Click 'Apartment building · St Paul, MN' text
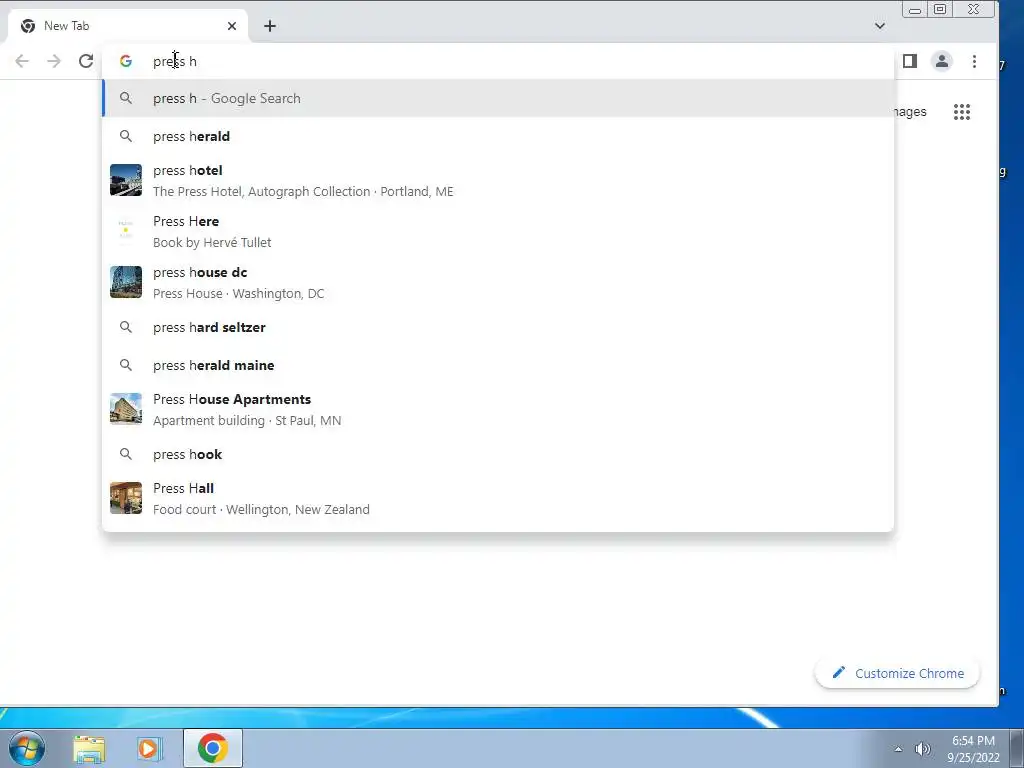 [x=247, y=421]
